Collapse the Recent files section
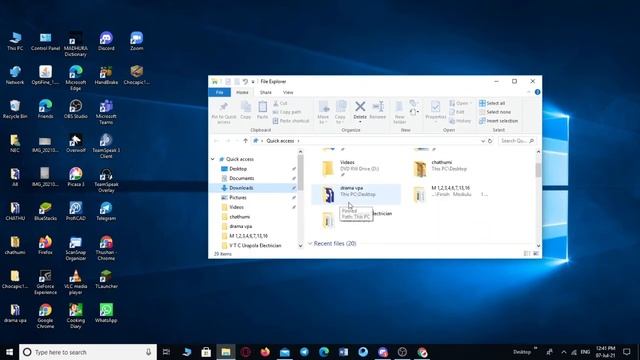Image resolution: width=640 pixels, height=360 pixels. pyautogui.click(x=310, y=244)
